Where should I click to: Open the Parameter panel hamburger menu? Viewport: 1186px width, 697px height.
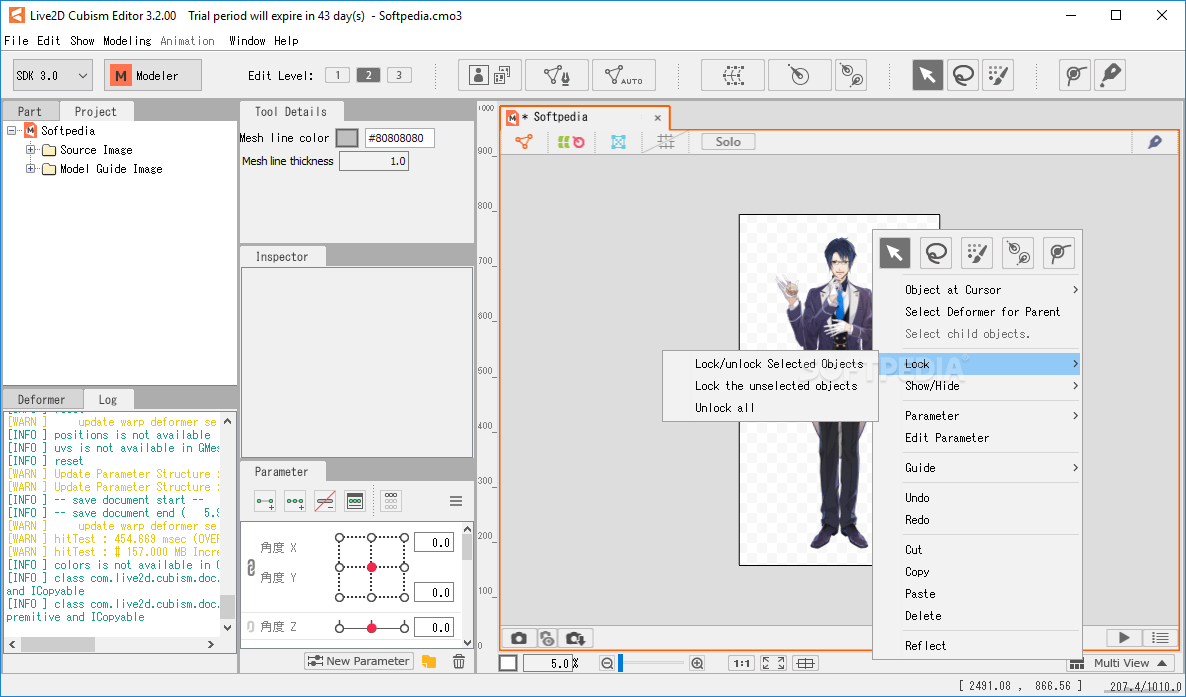click(x=456, y=501)
